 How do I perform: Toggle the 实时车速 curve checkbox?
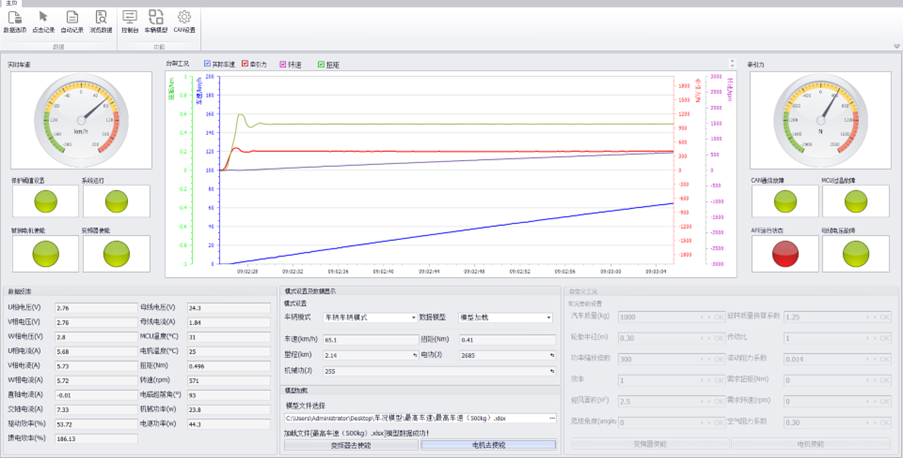coord(207,64)
